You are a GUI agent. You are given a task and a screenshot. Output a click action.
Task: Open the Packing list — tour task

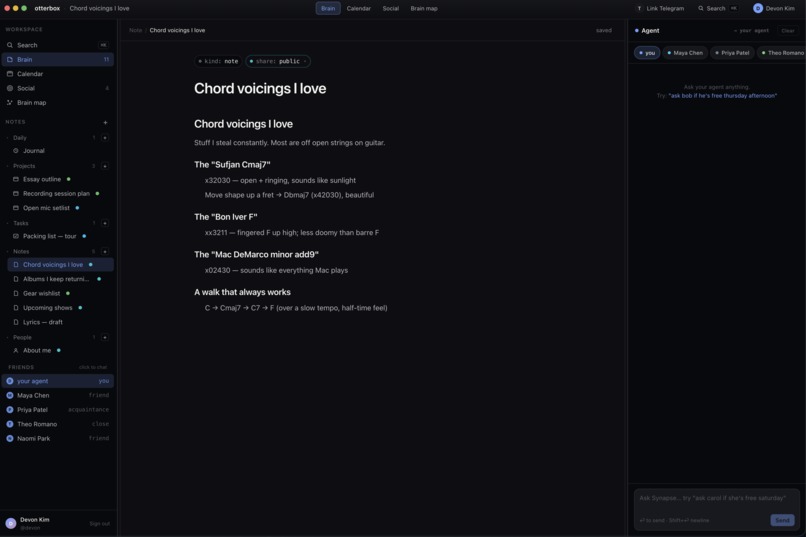pyautogui.click(x=61, y=236)
